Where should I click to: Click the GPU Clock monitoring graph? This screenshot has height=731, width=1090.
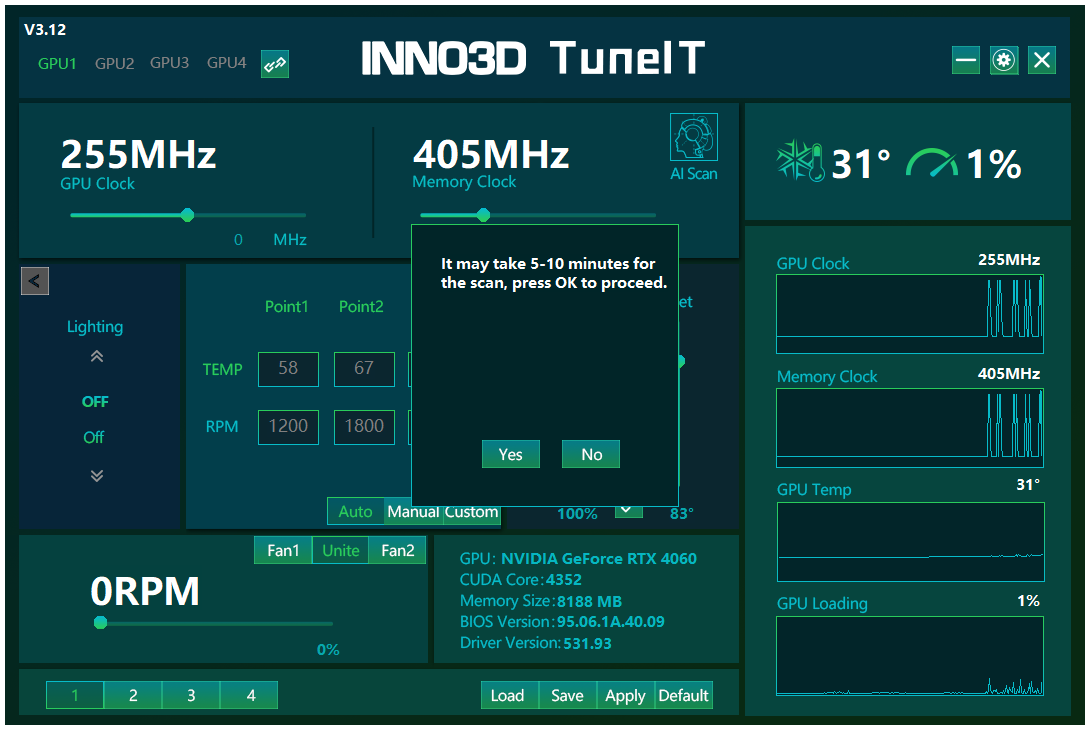pos(910,314)
